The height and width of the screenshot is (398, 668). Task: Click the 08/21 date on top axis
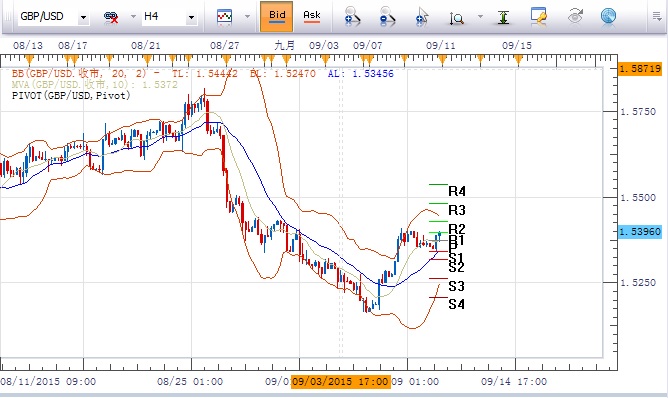click(146, 45)
